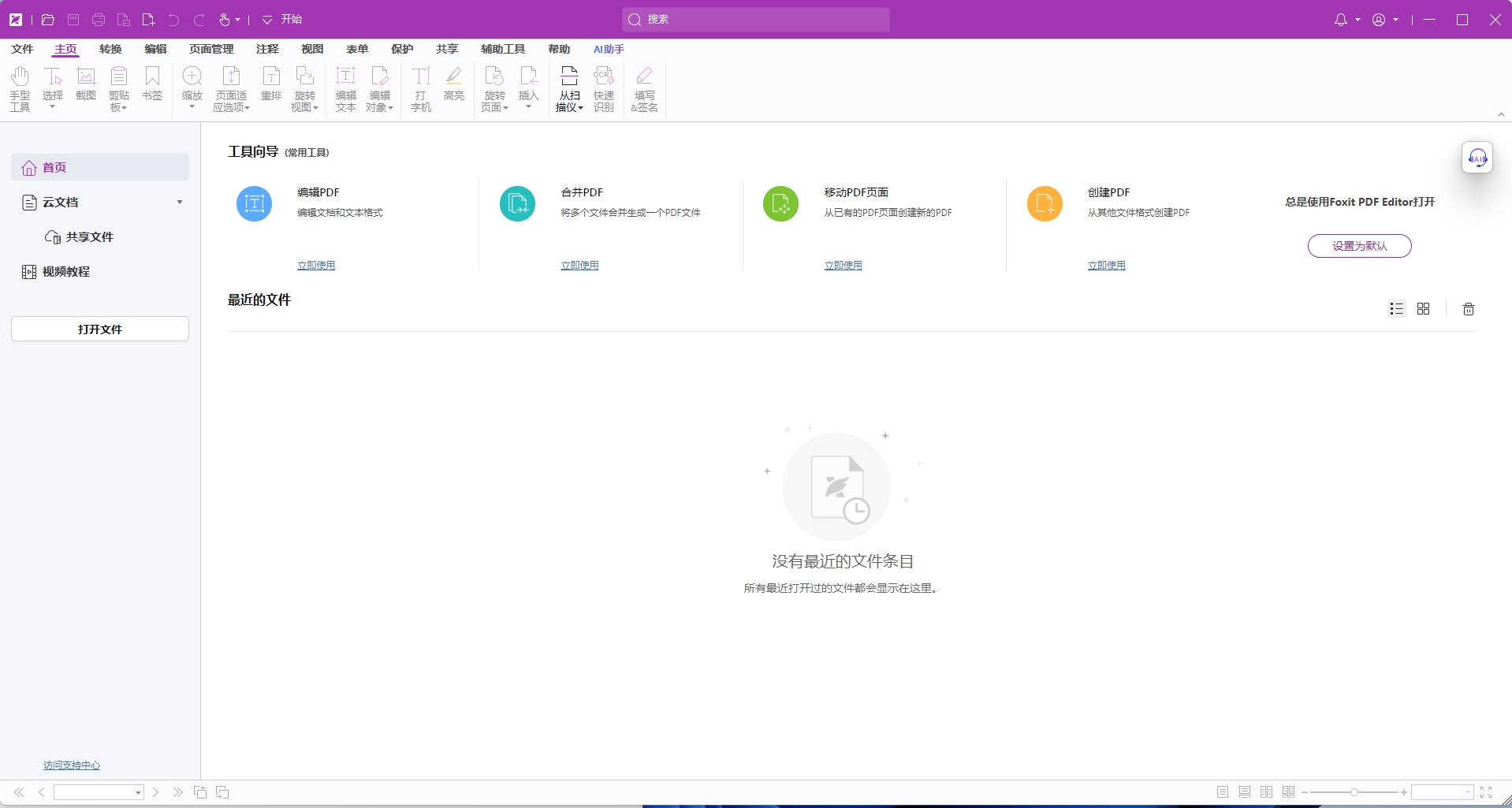
Task: Expand the Cloud Documents (云文档) arrow
Action: pos(180,203)
